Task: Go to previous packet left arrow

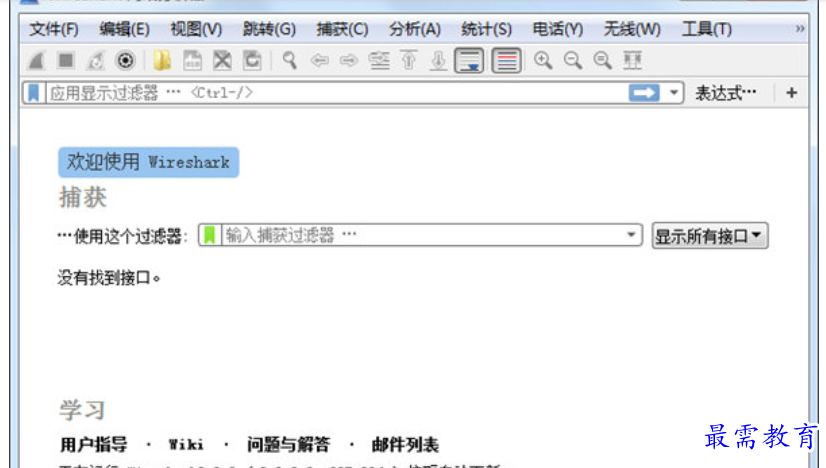Action: tap(319, 61)
